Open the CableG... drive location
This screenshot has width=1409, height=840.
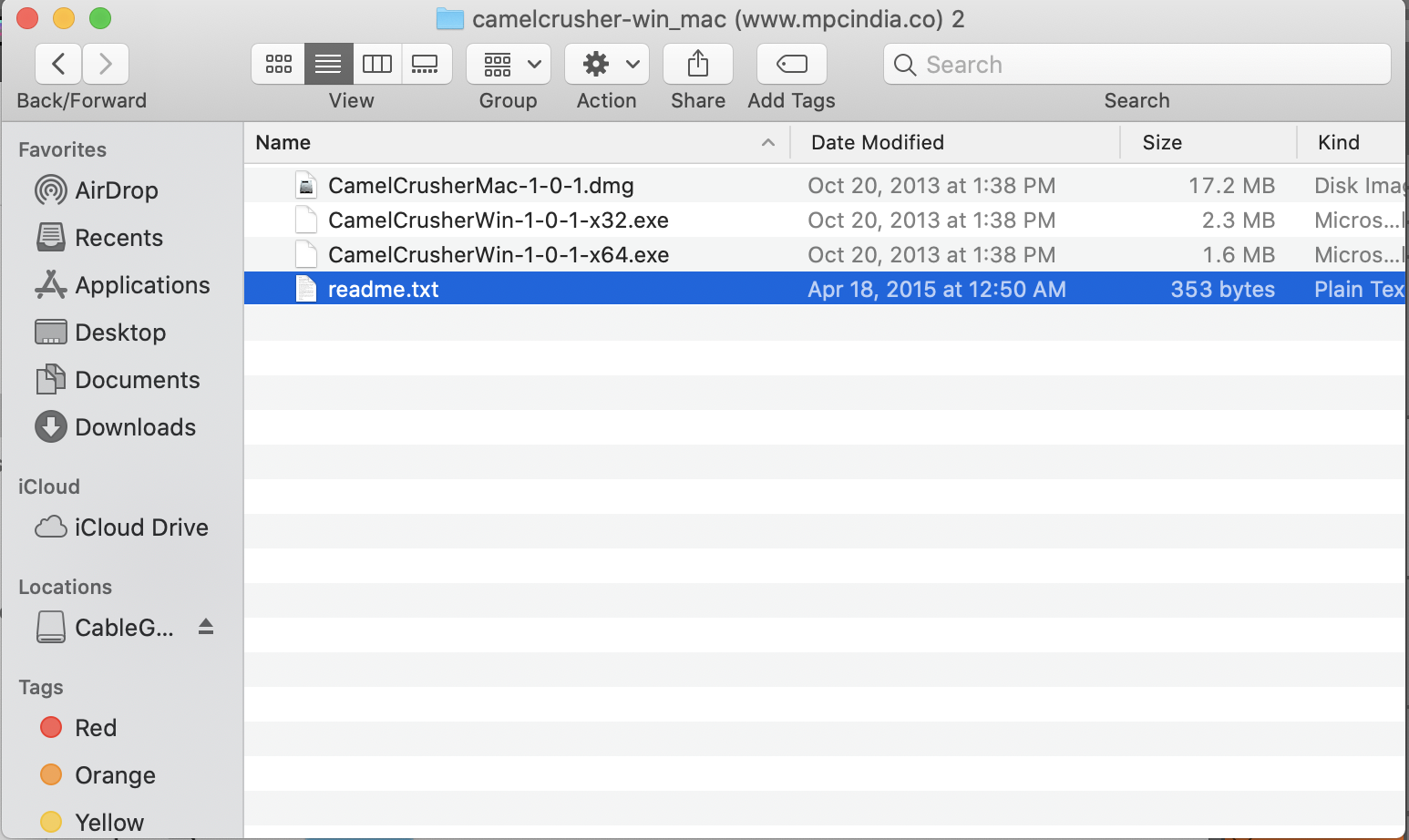[104, 628]
